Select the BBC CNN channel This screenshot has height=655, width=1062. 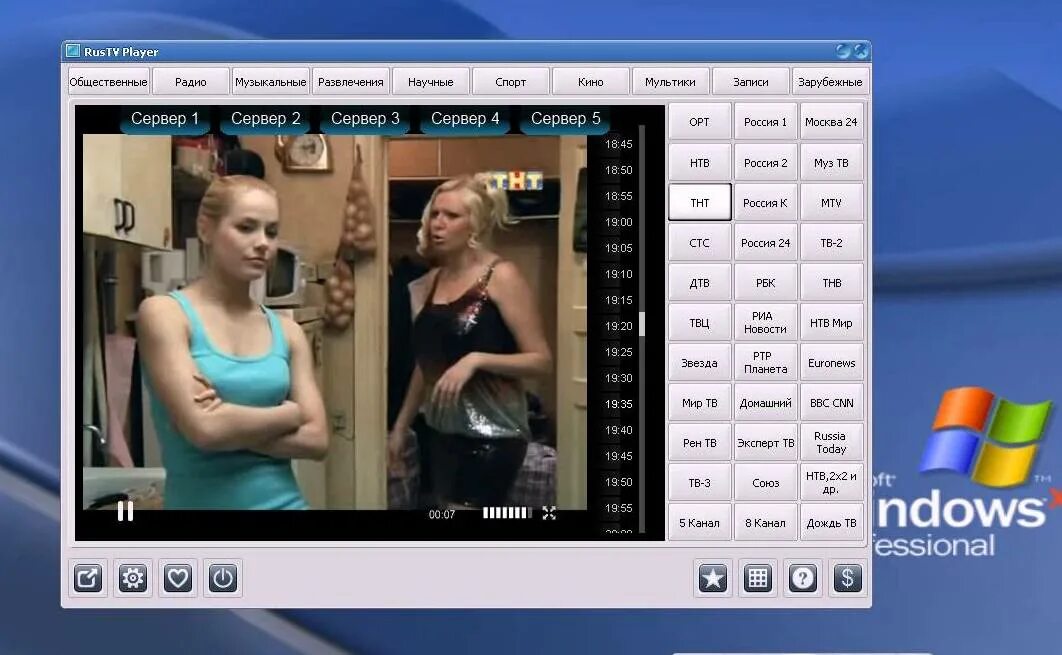click(x=831, y=402)
